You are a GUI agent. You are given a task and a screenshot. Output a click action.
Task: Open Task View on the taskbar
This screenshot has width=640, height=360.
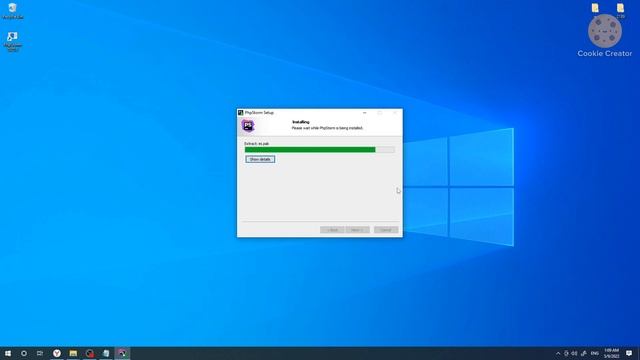(40, 353)
